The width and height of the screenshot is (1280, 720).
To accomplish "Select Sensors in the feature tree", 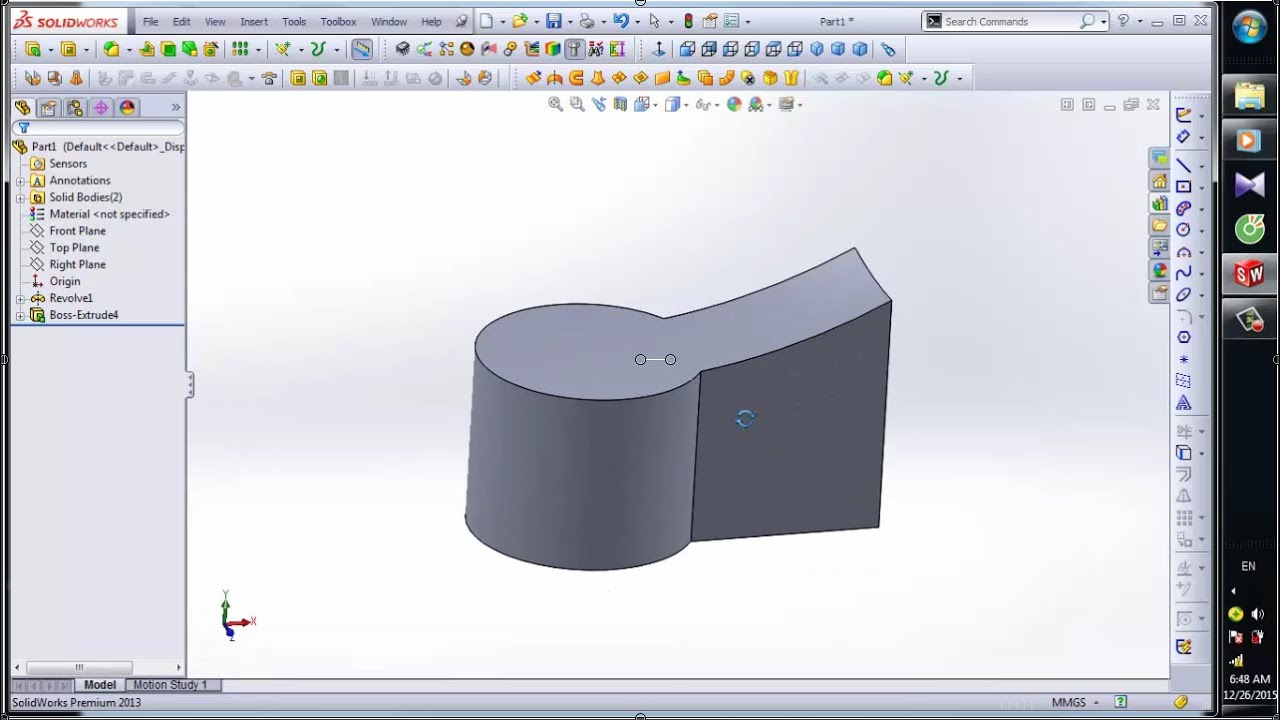I will point(68,164).
